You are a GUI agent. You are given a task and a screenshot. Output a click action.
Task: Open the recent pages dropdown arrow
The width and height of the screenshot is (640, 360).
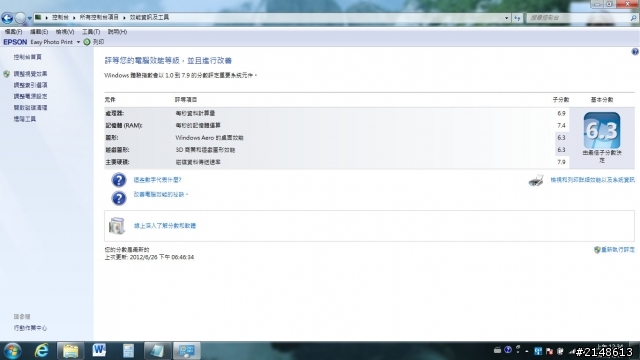point(29,18)
